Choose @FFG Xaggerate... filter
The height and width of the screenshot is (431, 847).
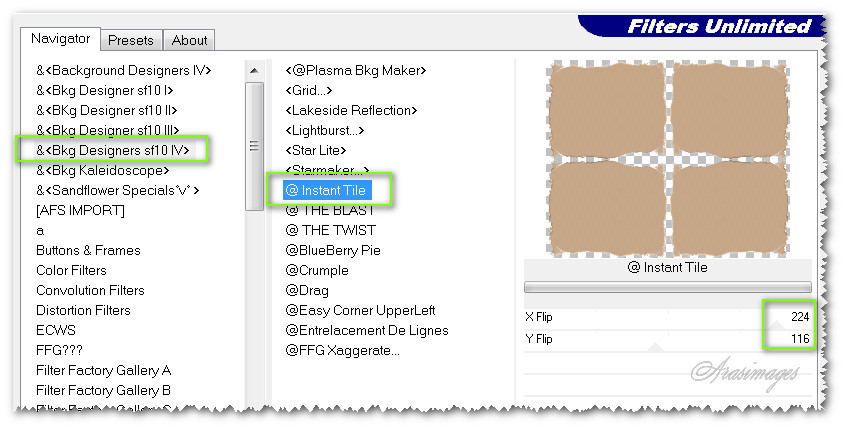(x=342, y=350)
